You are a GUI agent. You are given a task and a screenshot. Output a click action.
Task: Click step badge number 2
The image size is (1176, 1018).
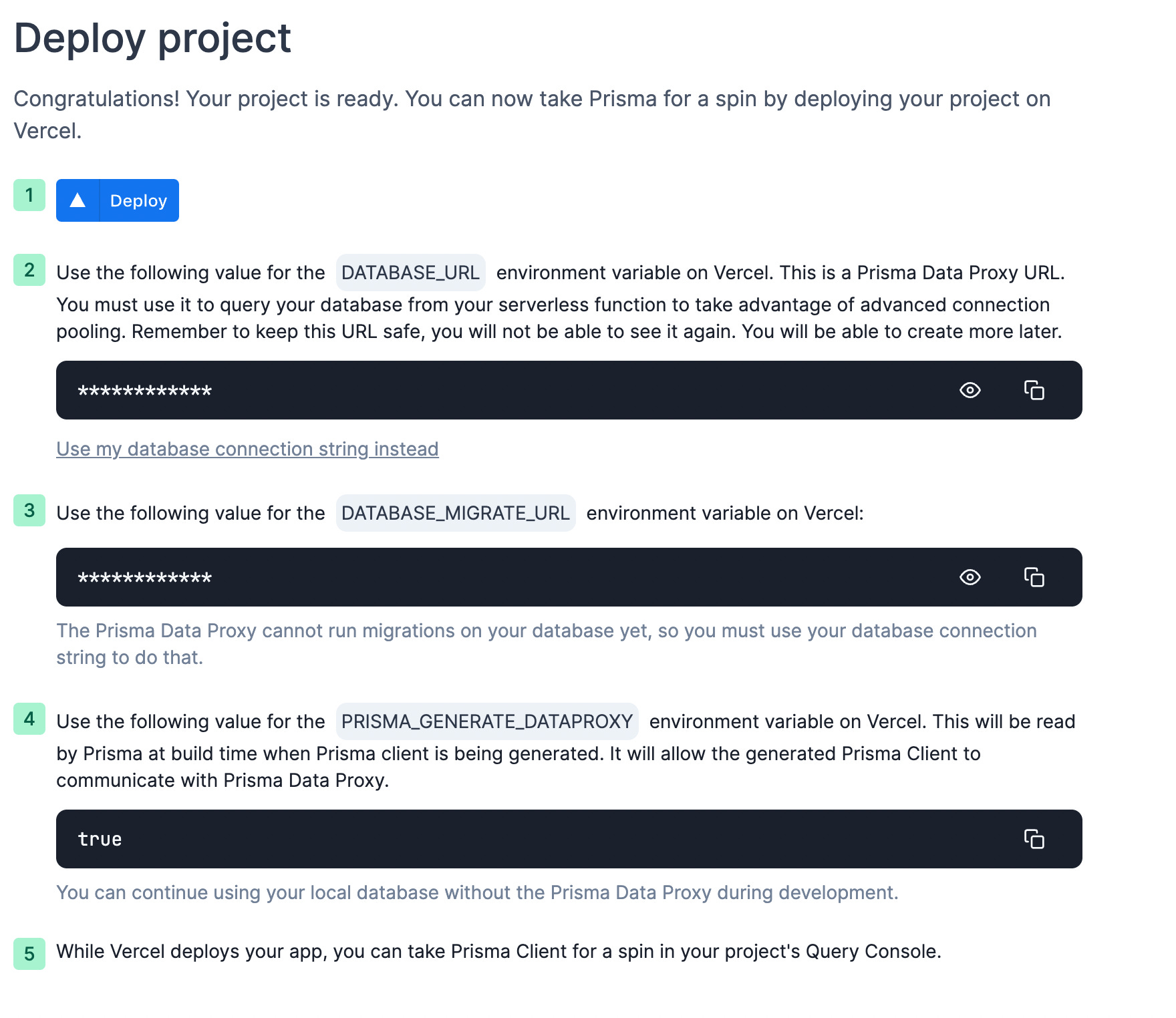pos(28,271)
